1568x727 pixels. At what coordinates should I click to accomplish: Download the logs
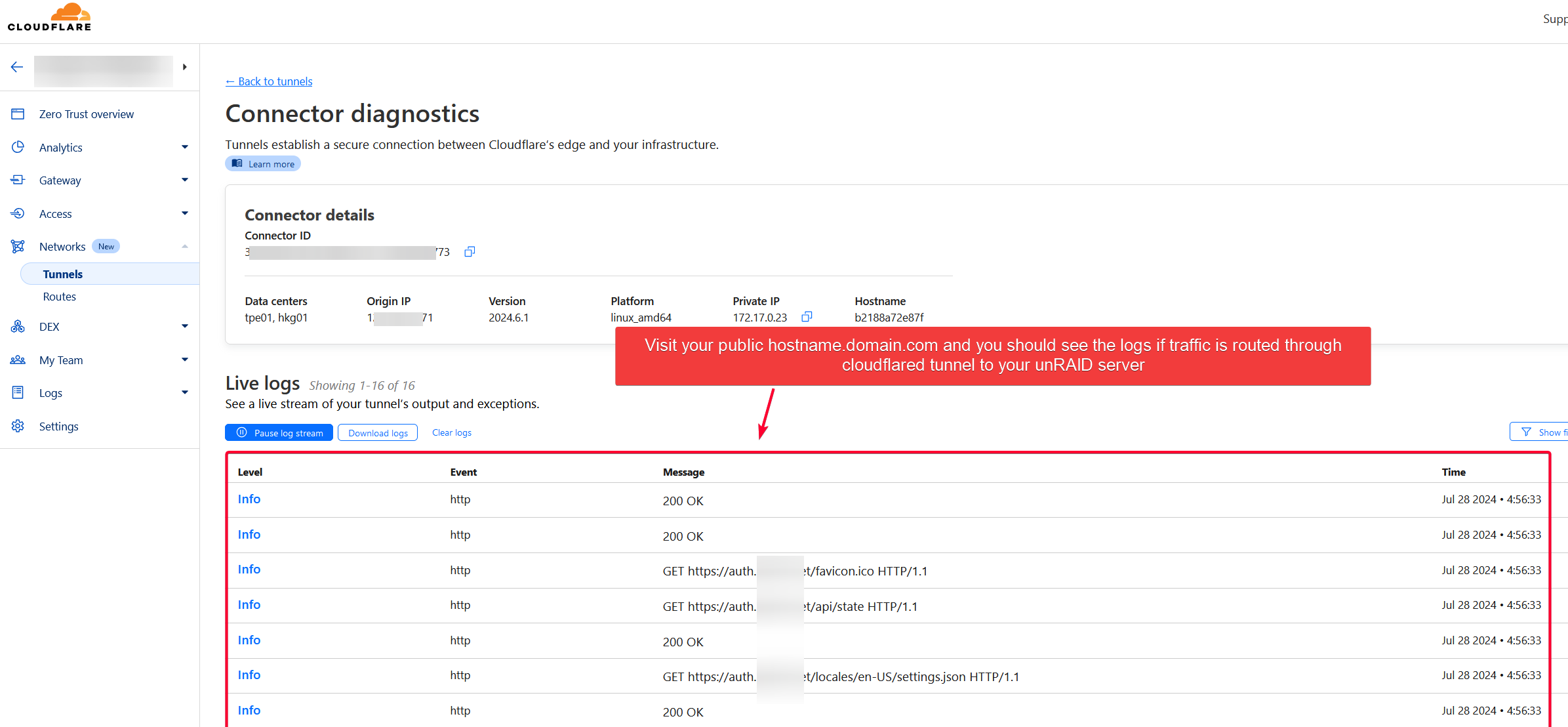(x=378, y=432)
